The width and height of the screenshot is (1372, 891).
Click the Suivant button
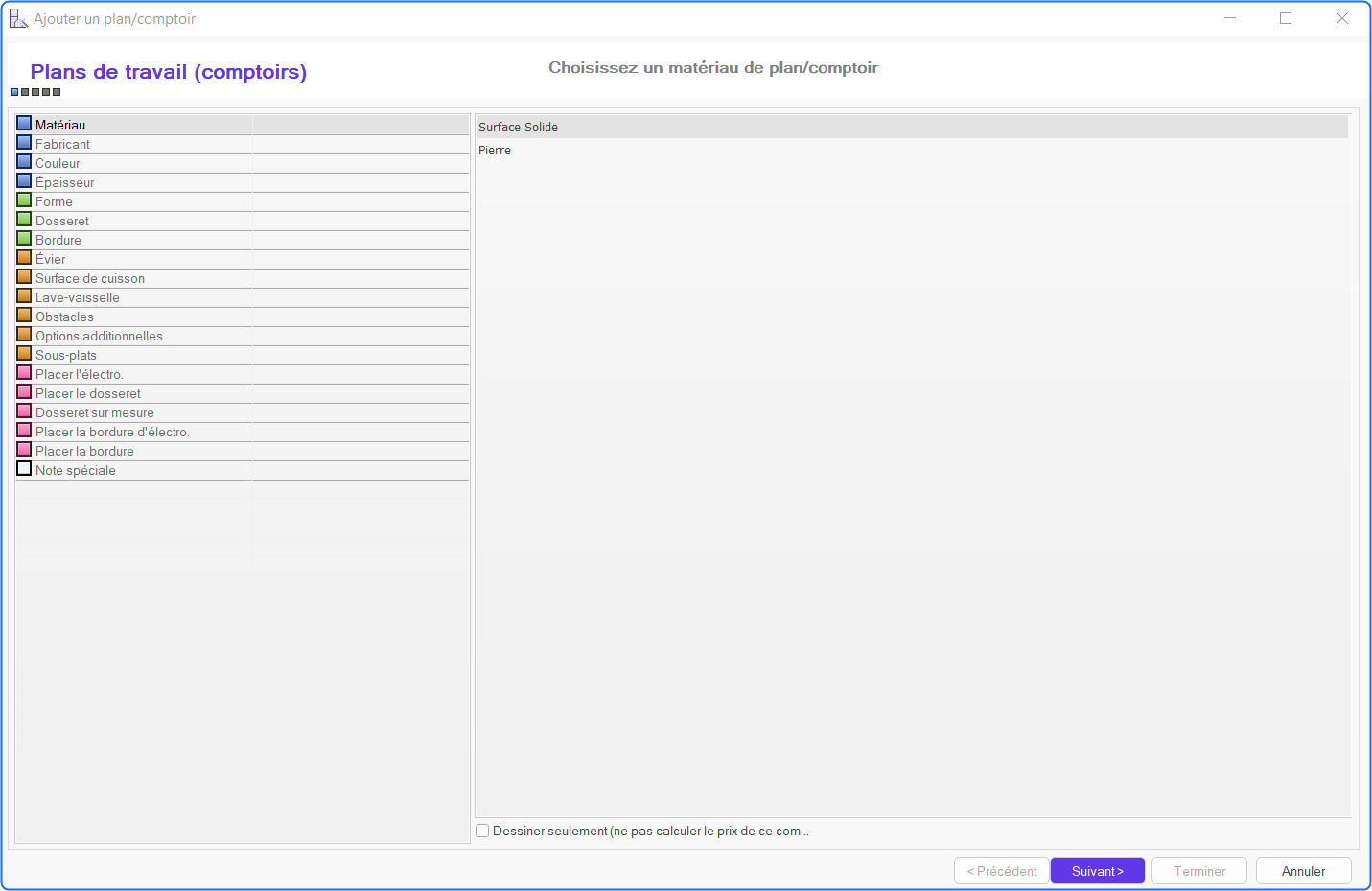point(1098,871)
